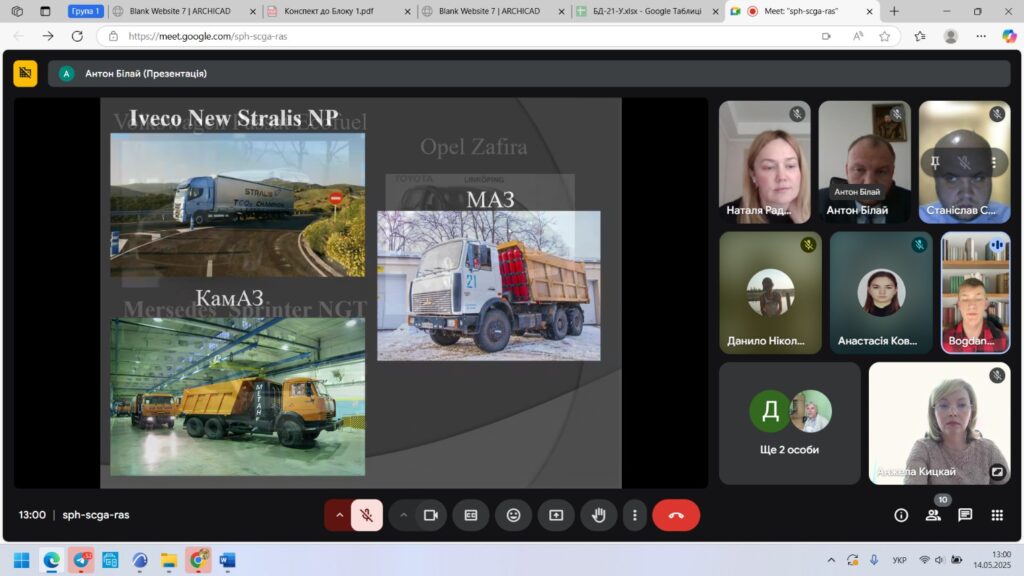Select Наталя Рад... participant video tile
The image size is (1024, 576).
[765, 161]
